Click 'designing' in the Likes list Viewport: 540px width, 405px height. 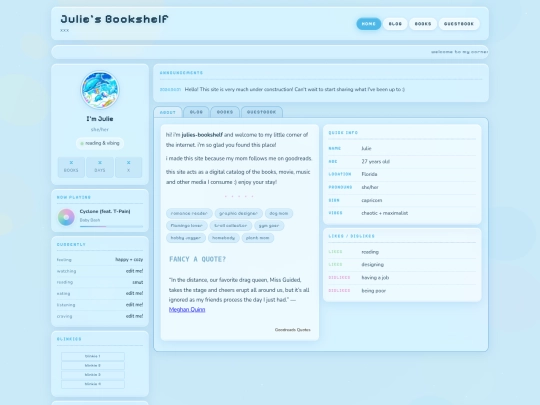tap(373, 265)
